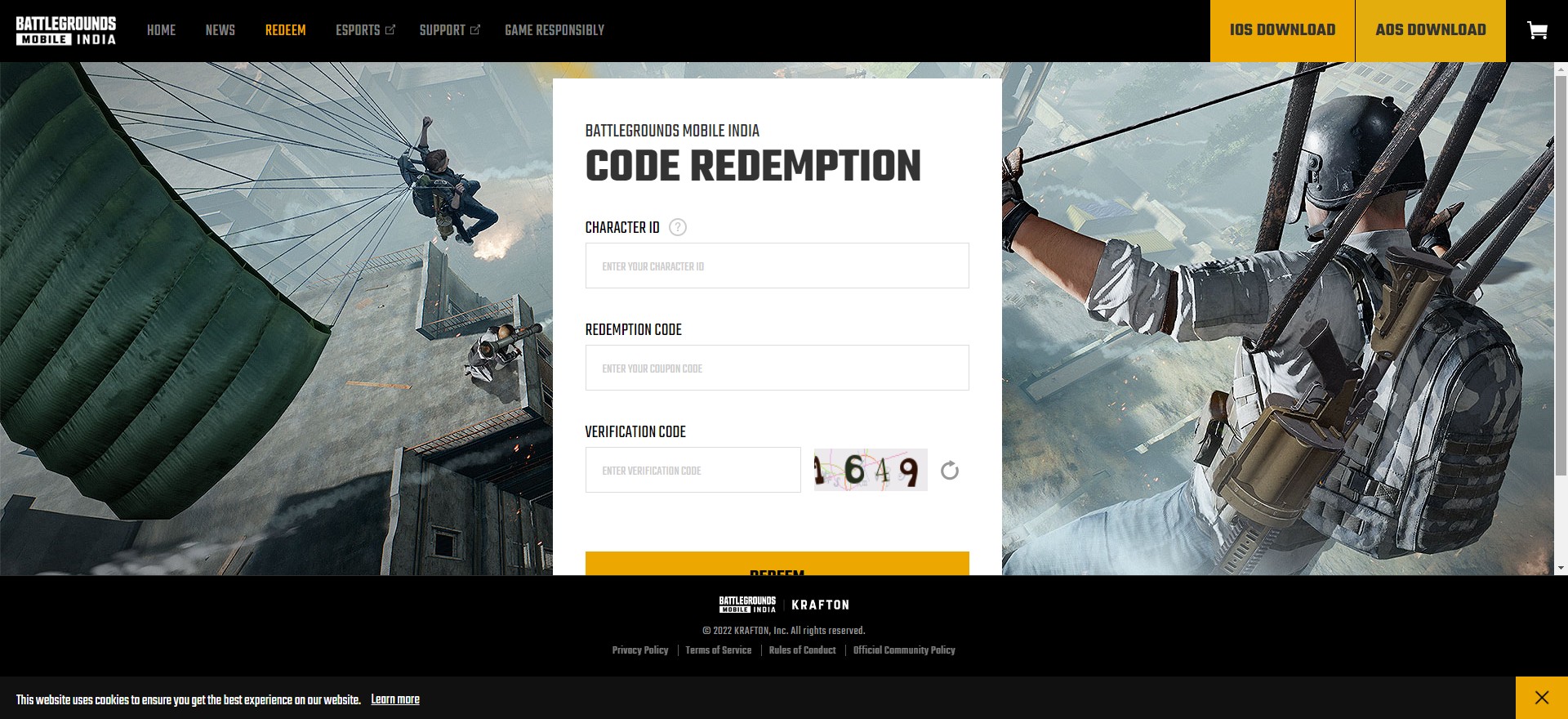Image resolution: width=1568 pixels, height=719 pixels.
Task: Focus the coupon code input field
Action: 777,368
